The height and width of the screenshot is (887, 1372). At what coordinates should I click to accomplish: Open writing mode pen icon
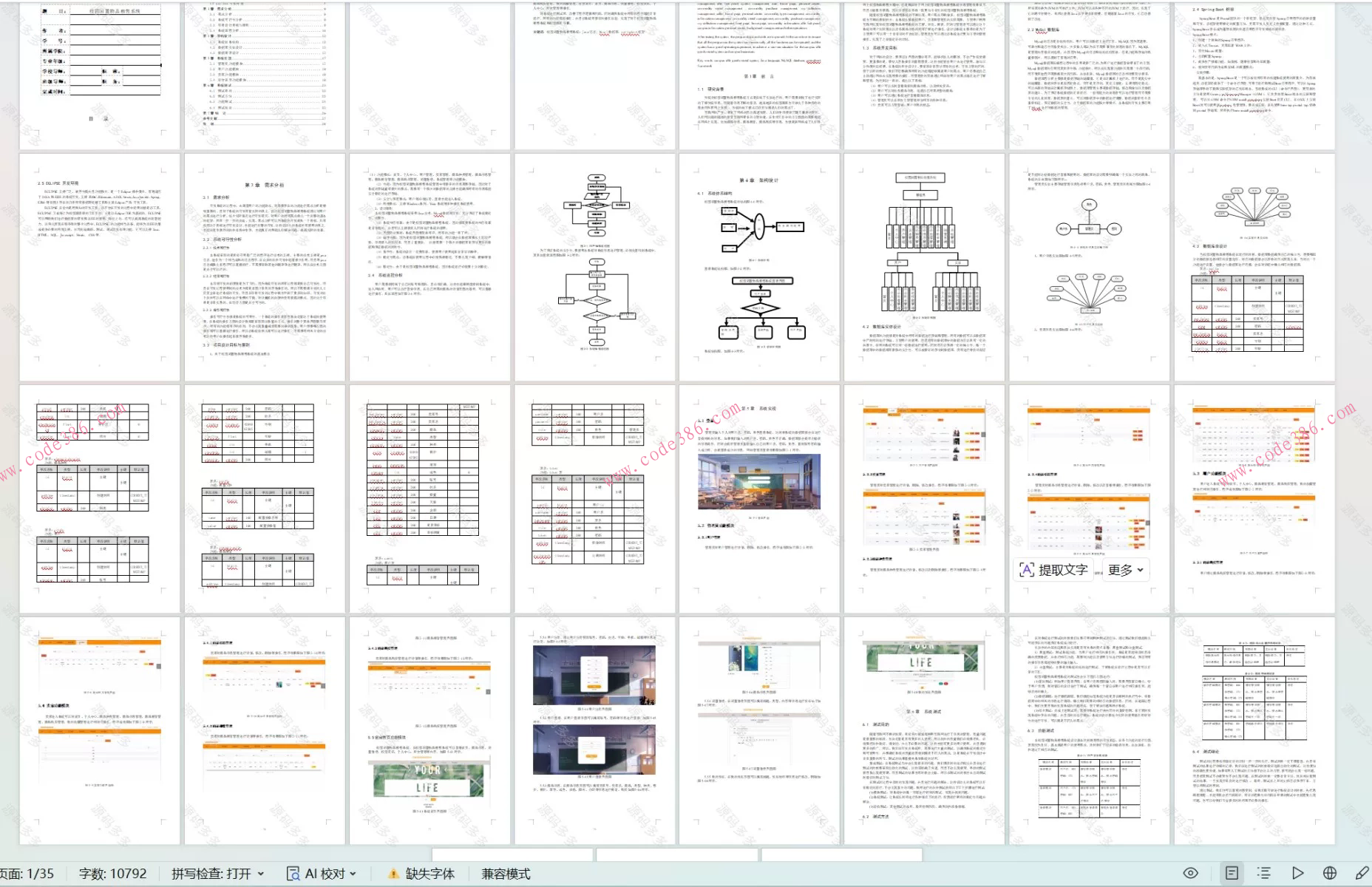tap(1362, 873)
